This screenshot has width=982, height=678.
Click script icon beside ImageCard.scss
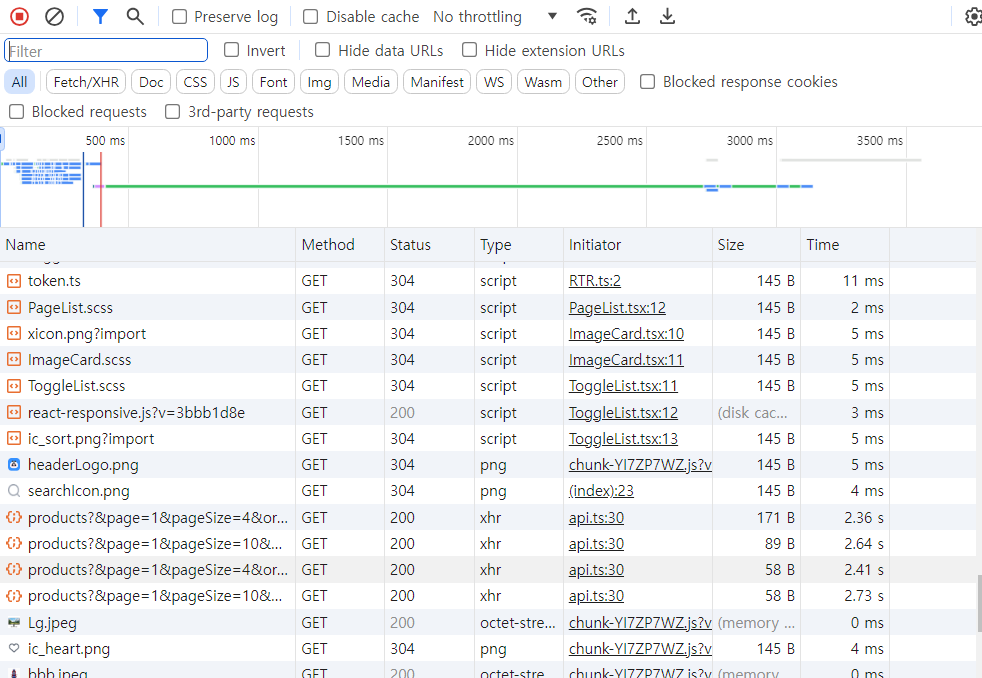click(x=14, y=360)
